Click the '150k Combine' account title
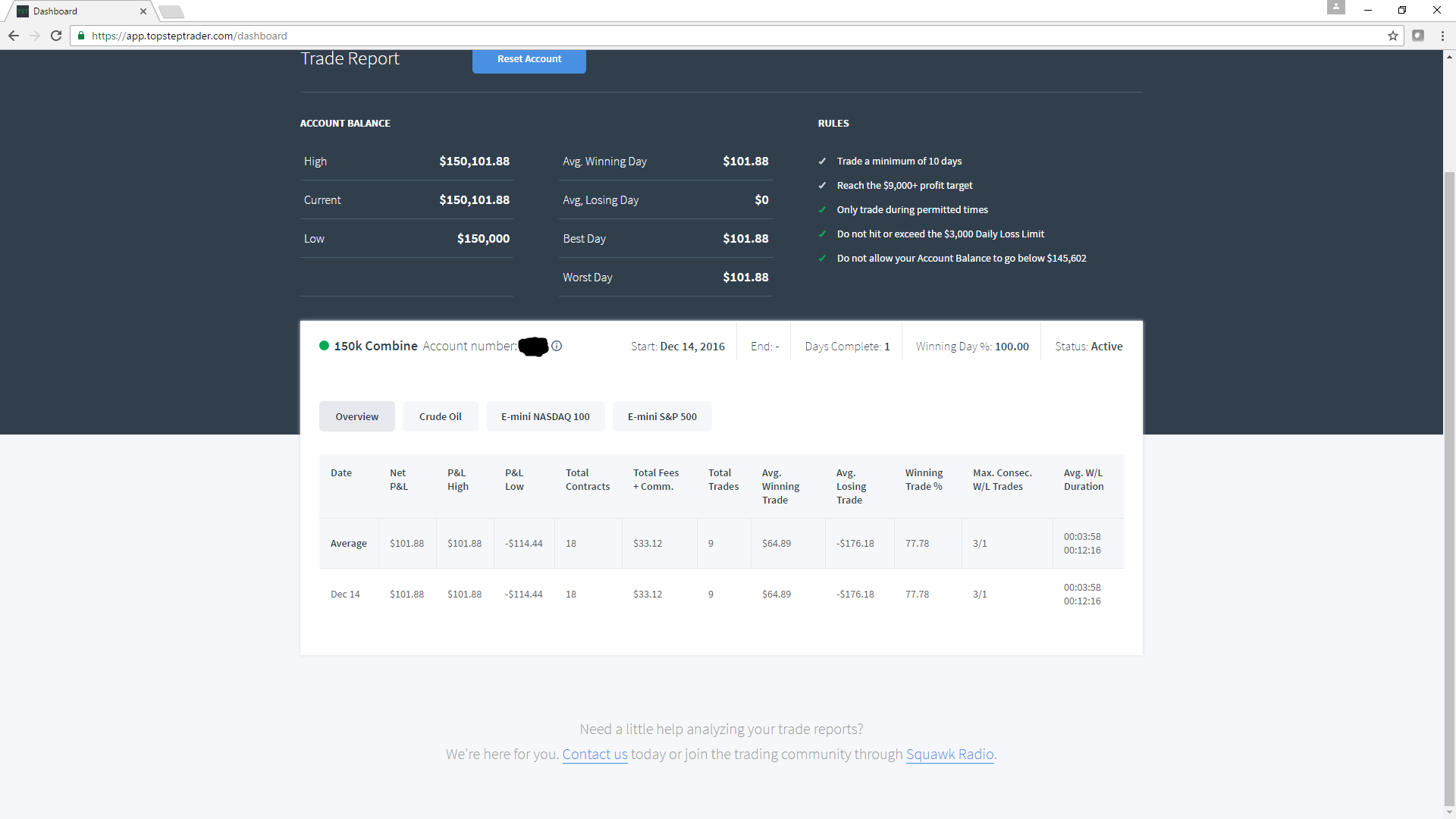The height and width of the screenshot is (819, 1456). pyautogui.click(x=376, y=346)
